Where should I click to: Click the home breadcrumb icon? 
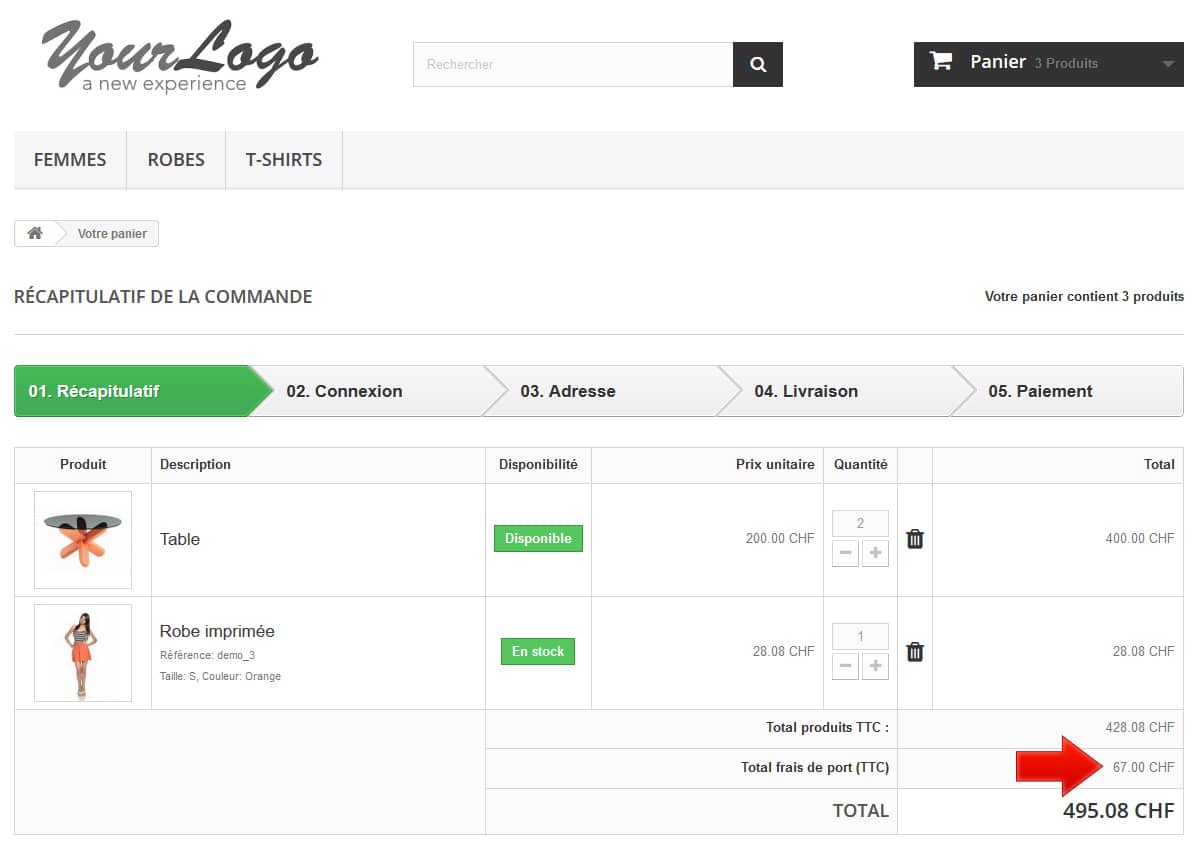pyautogui.click(x=35, y=233)
